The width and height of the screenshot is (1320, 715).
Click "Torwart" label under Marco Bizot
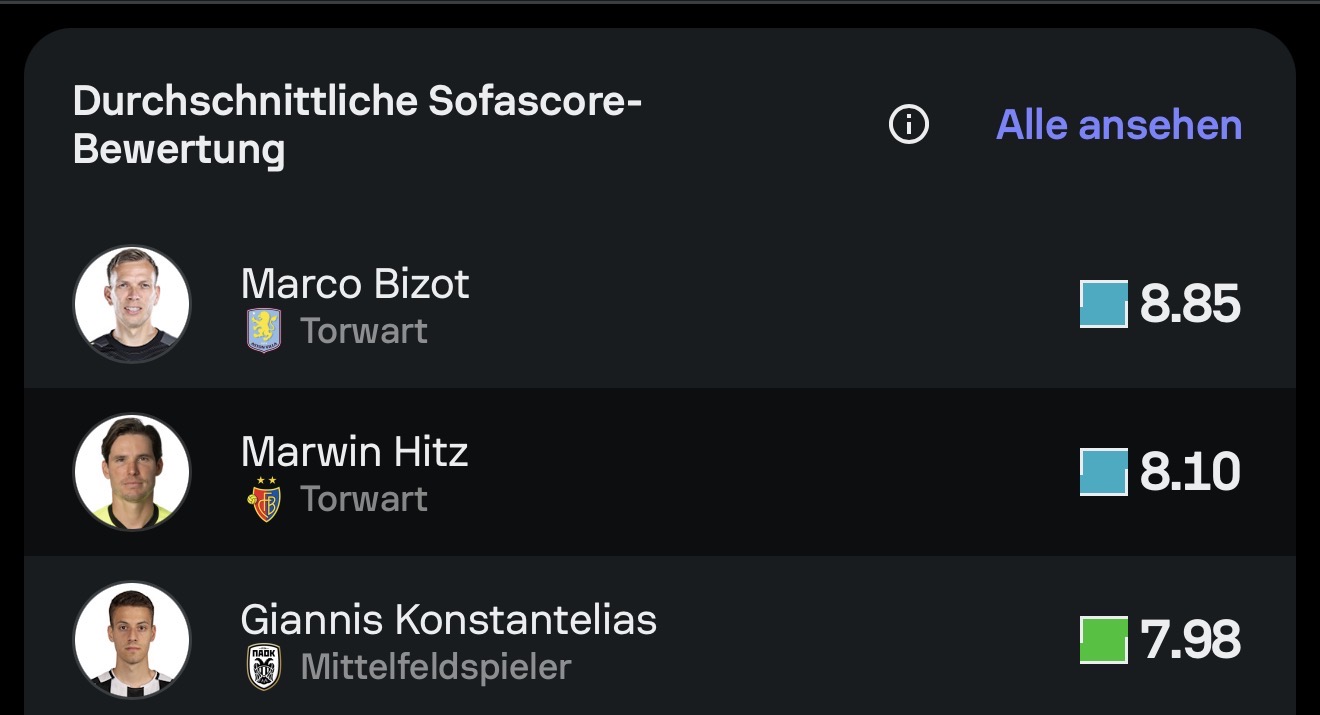click(x=364, y=331)
